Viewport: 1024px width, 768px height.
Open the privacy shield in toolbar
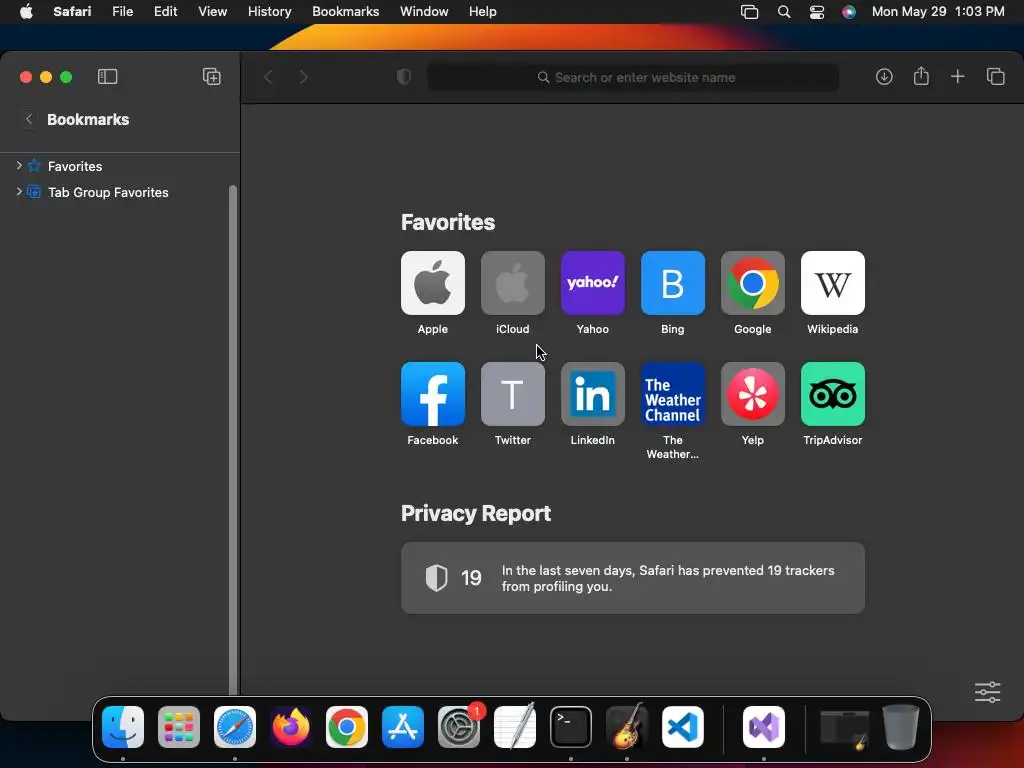(404, 77)
